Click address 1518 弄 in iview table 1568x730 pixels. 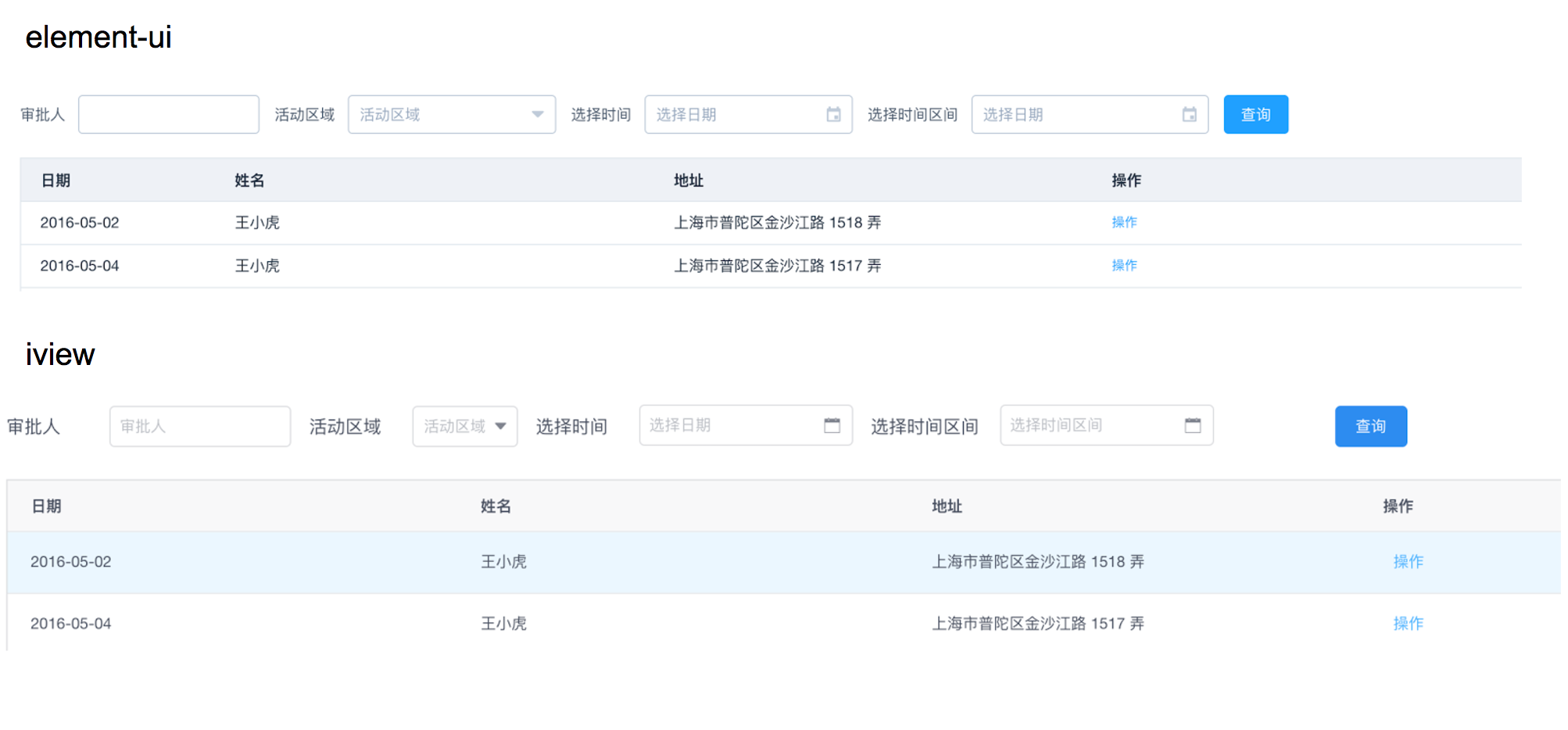(x=1038, y=561)
